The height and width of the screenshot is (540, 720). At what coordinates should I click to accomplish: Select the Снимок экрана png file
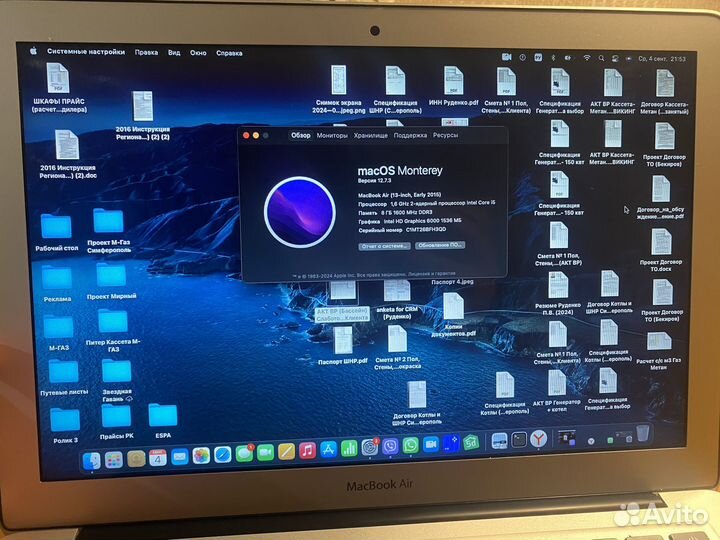pyautogui.click(x=339, y=89)
